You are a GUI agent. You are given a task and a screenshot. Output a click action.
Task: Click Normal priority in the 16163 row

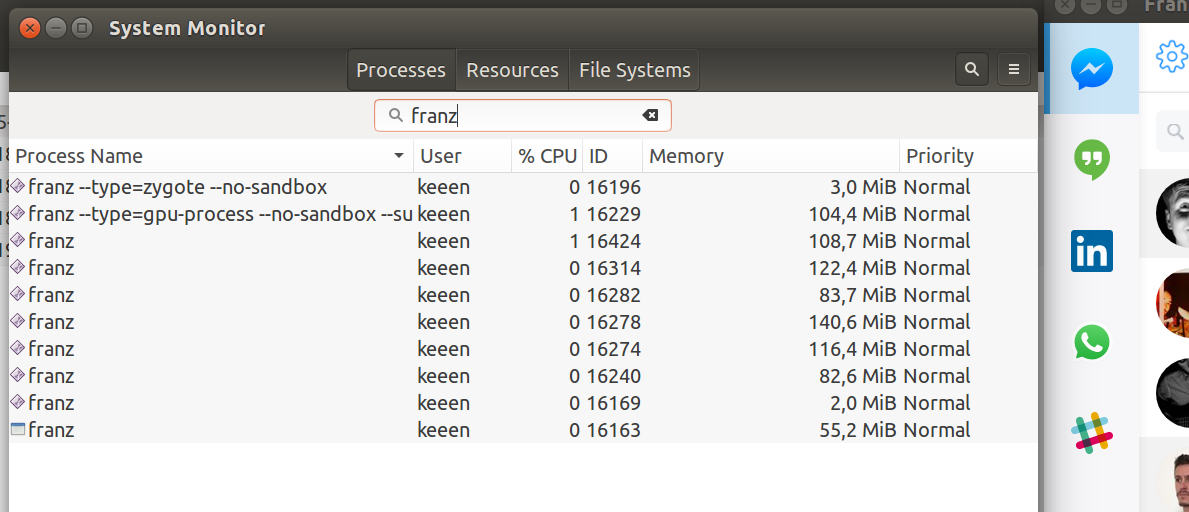coord(936,430)
